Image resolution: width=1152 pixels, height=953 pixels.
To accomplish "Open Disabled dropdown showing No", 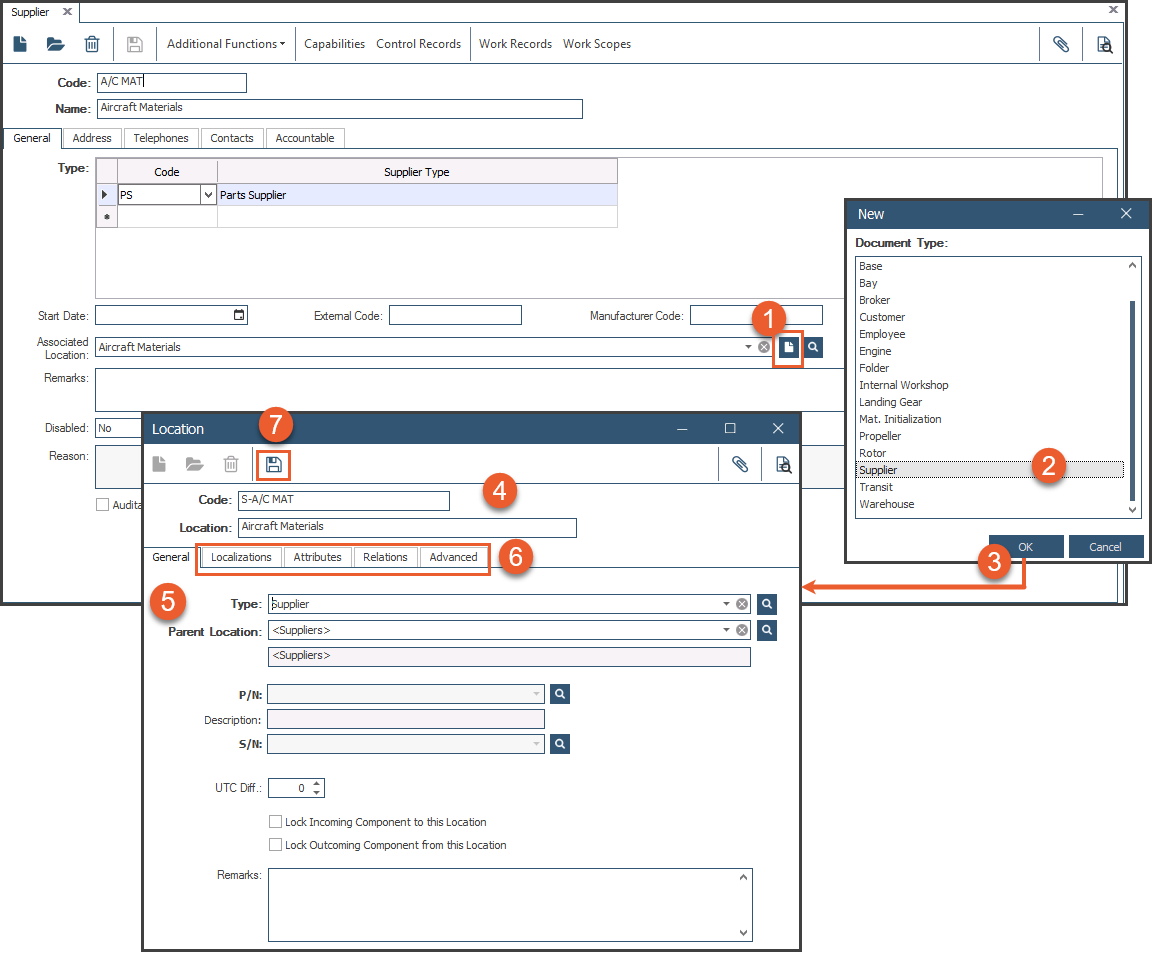I will (x=118, y=428).
